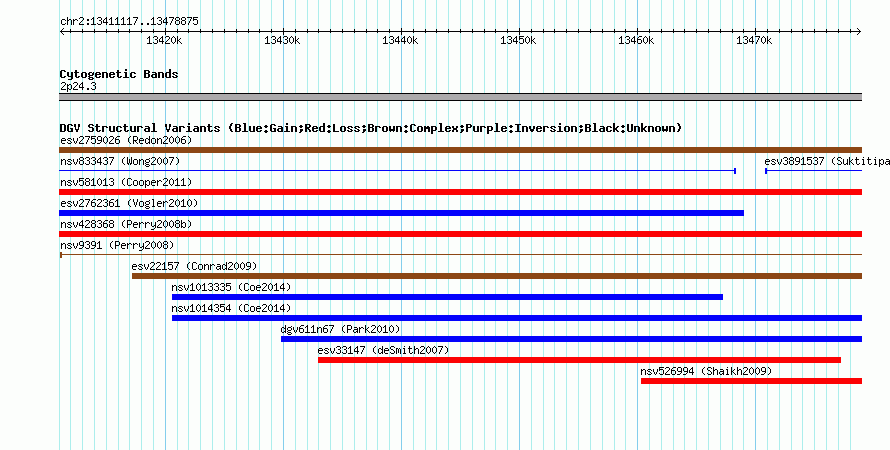Click the nsv9391 (Perry2008) label
Screen dimensions: 890x450
tap(117, 245)
